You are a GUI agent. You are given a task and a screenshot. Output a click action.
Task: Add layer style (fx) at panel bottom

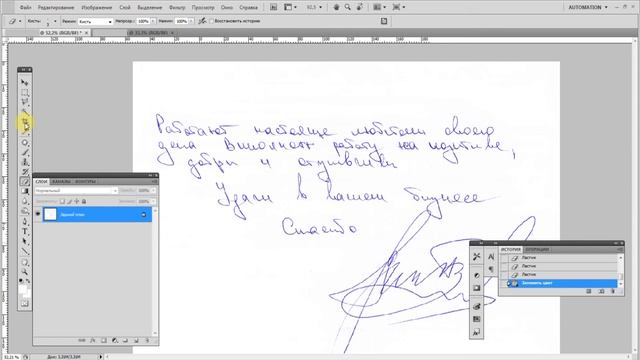click(93, 340)
